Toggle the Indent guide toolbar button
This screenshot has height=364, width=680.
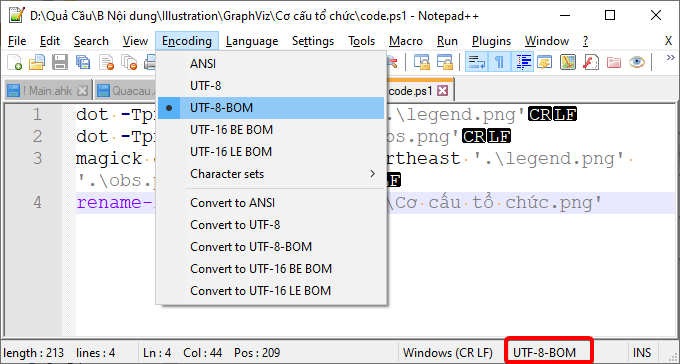(x=523, y=62)
